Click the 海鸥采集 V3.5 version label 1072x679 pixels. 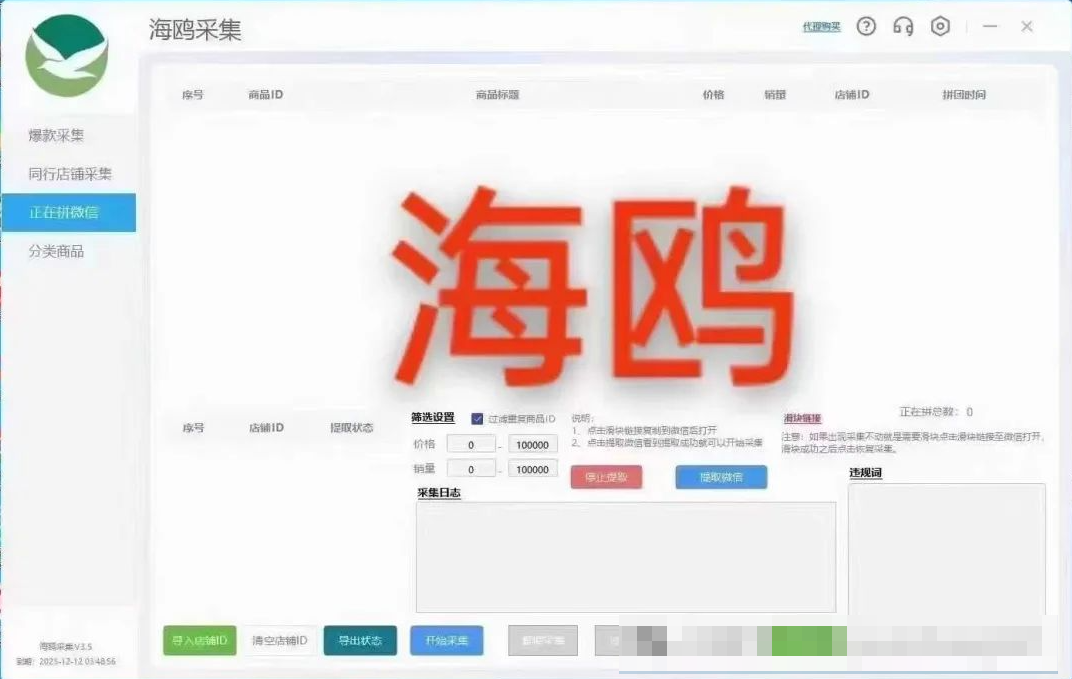pos(66,646)
